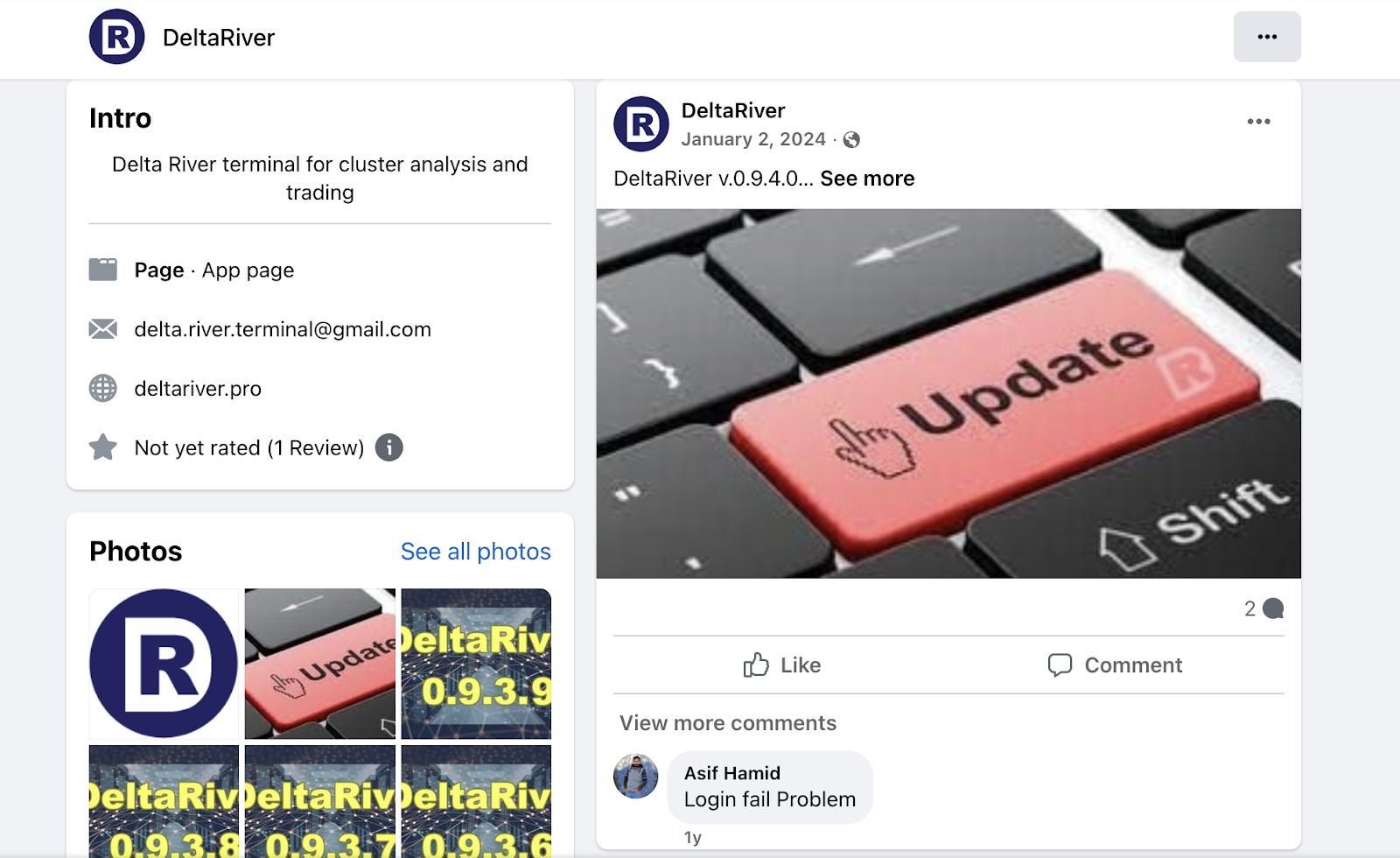1400x858 pixels.
Task: Open the Update keyboard photo thumbnail
Action: click(320, 664)
